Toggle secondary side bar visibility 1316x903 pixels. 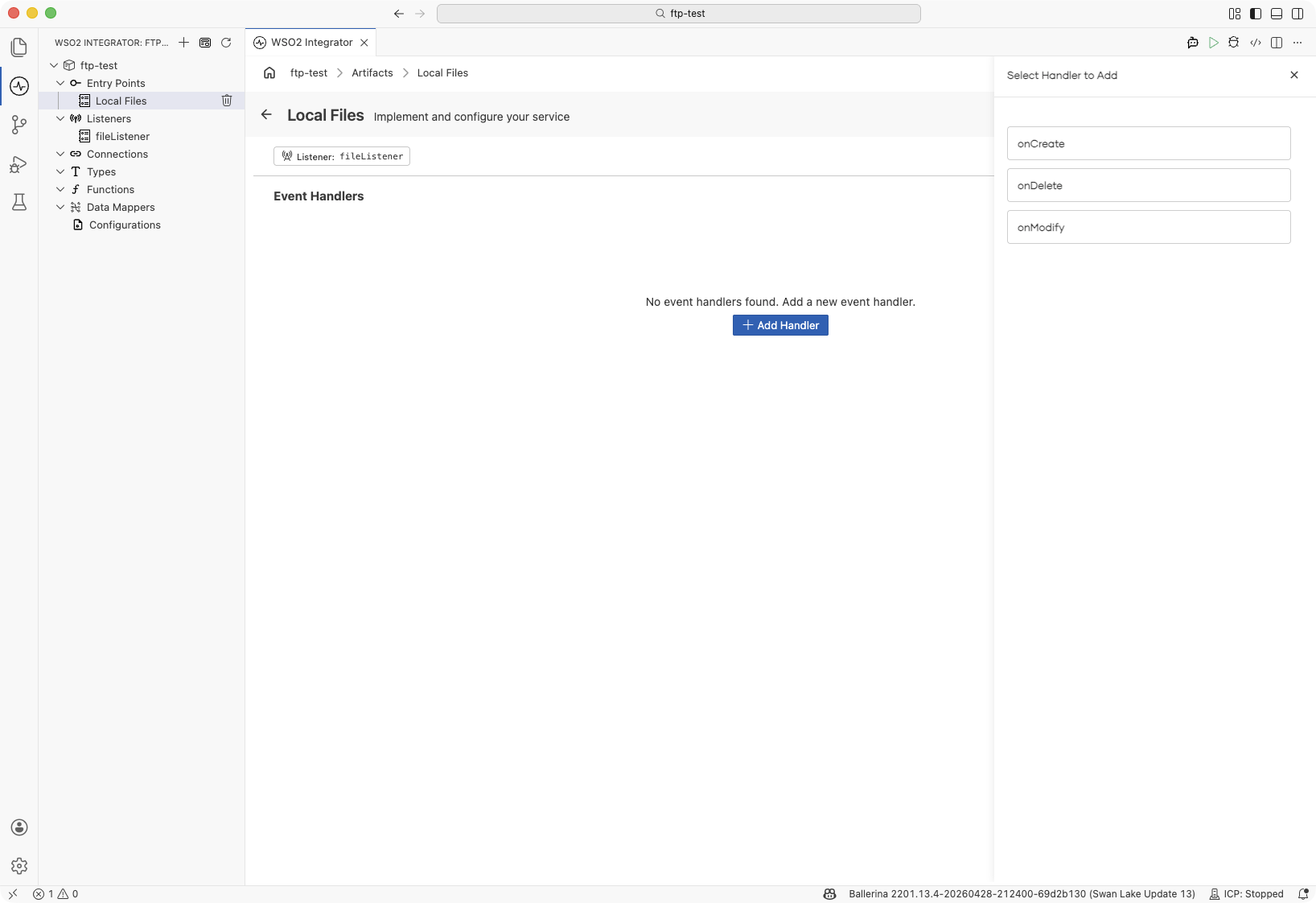[x=1297, y=14]
